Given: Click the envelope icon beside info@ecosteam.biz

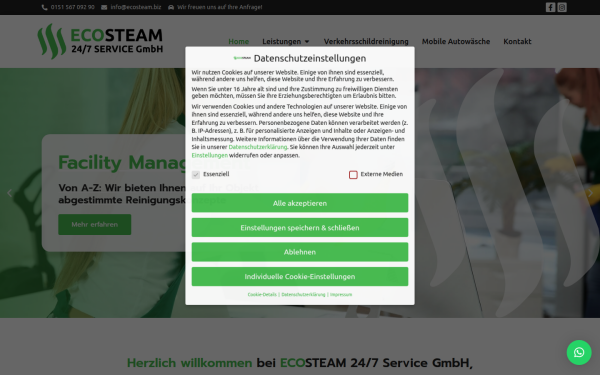Looking at the screenshot, I should click(x=104, y=7).
